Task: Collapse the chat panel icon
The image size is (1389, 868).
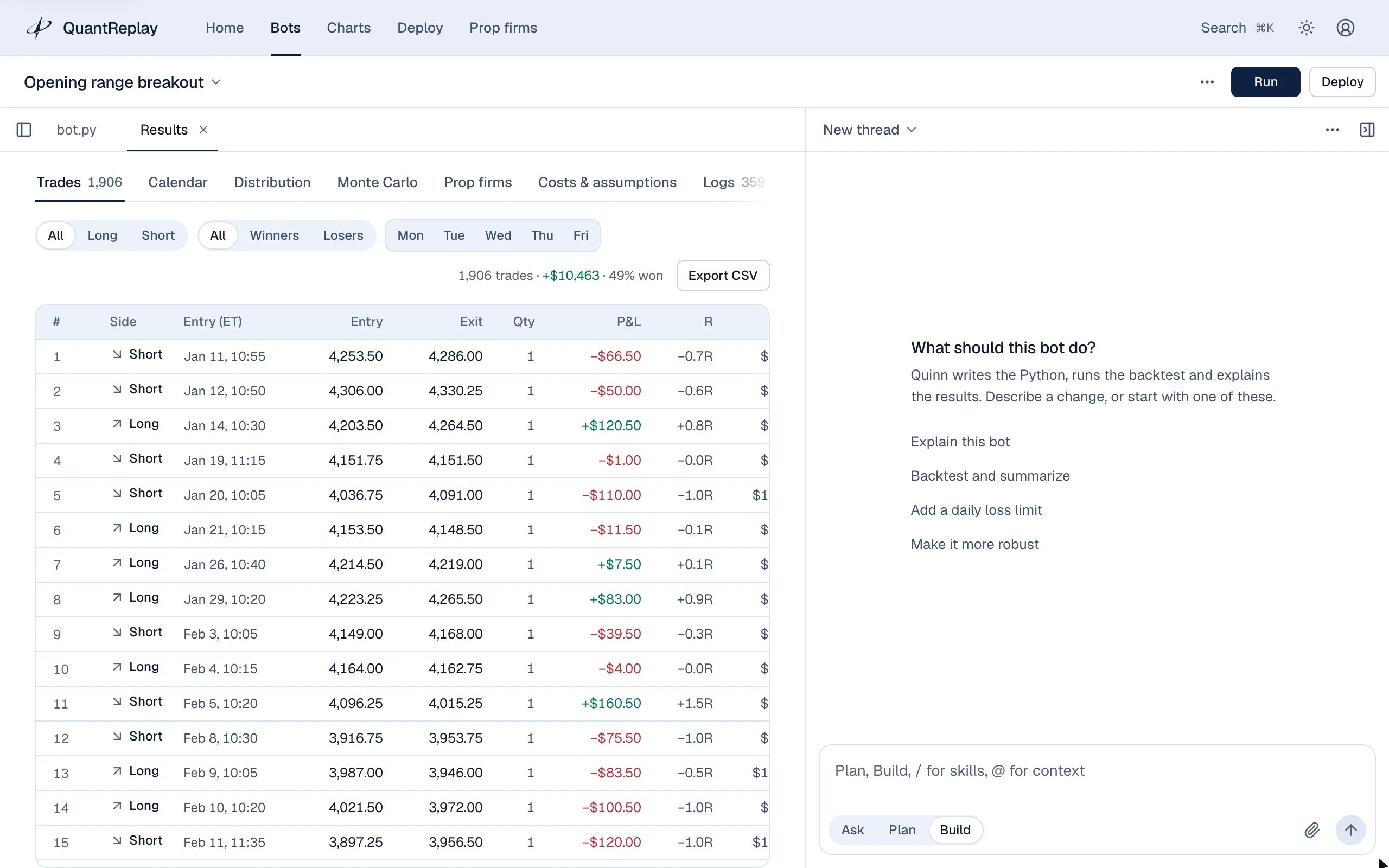Action: pyautogui.click(x=1367, y=130)
